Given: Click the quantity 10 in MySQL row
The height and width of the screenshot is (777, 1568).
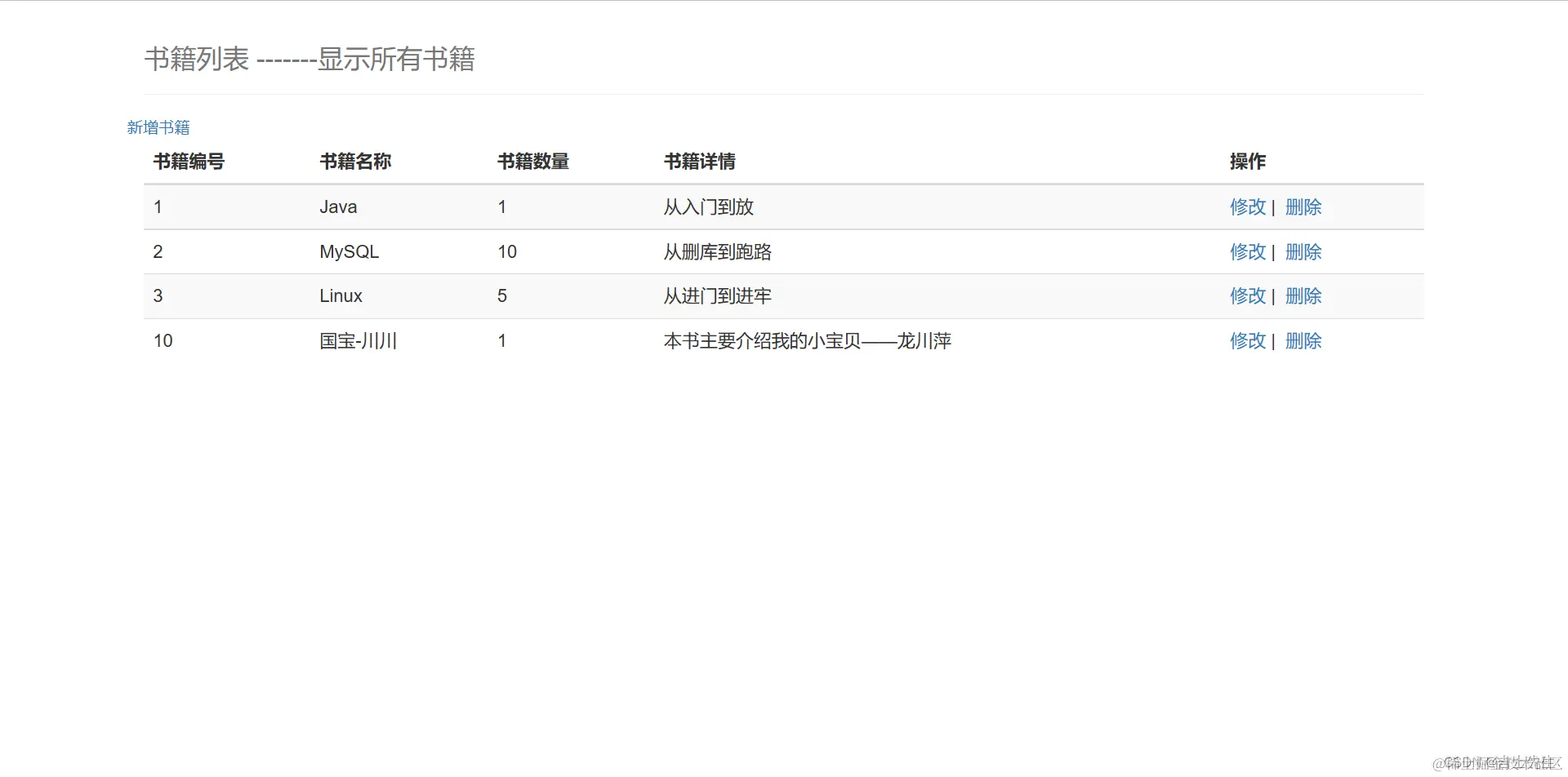Looking at the screenshot, I should 507,252.
